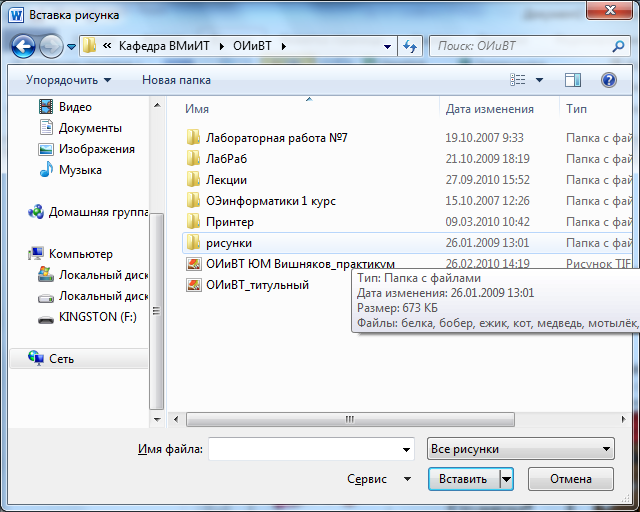Select ОЭинформатики 1 курс folder icon
Screen dimensions: 640x512
point(193,200)
